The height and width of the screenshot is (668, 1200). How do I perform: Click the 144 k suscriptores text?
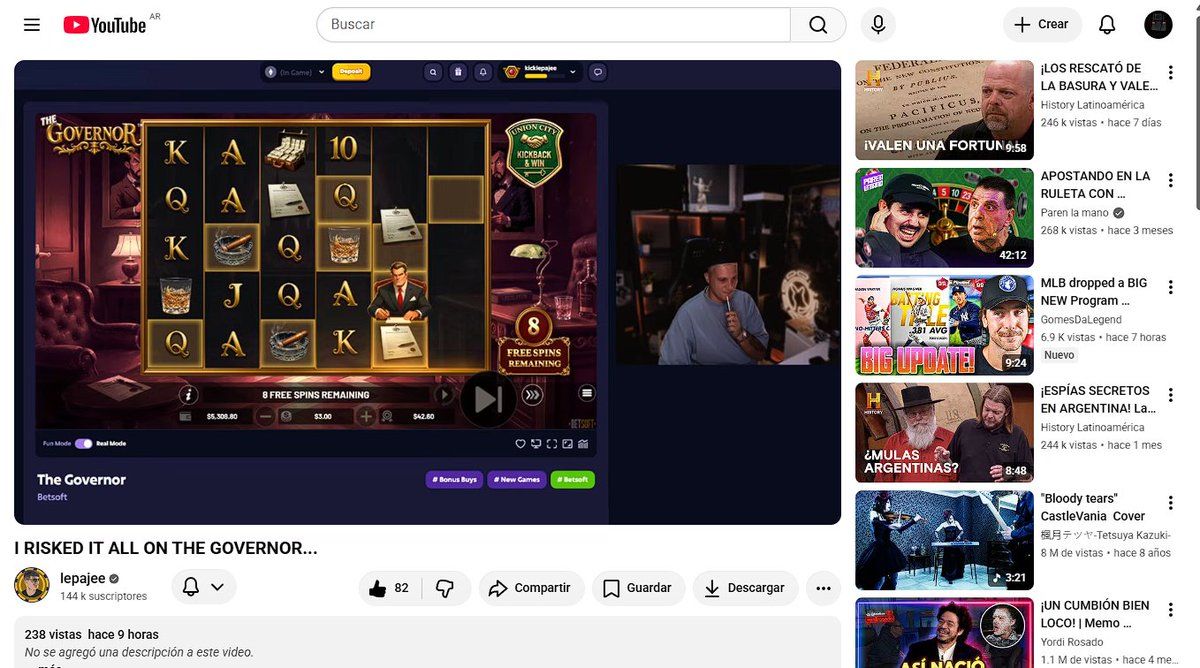click(x=103, y=596)
